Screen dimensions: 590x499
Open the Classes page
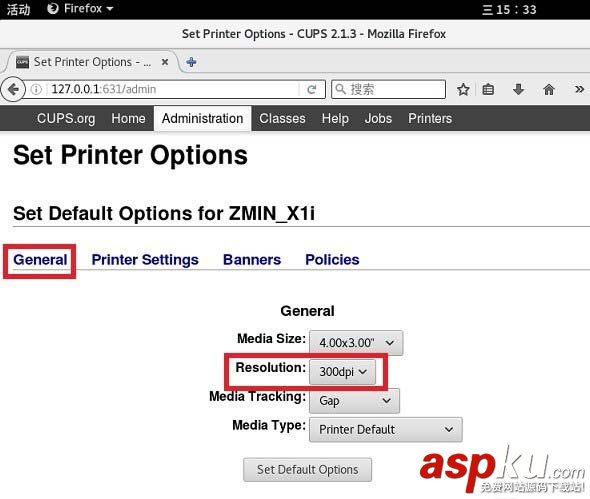[282, 119]
